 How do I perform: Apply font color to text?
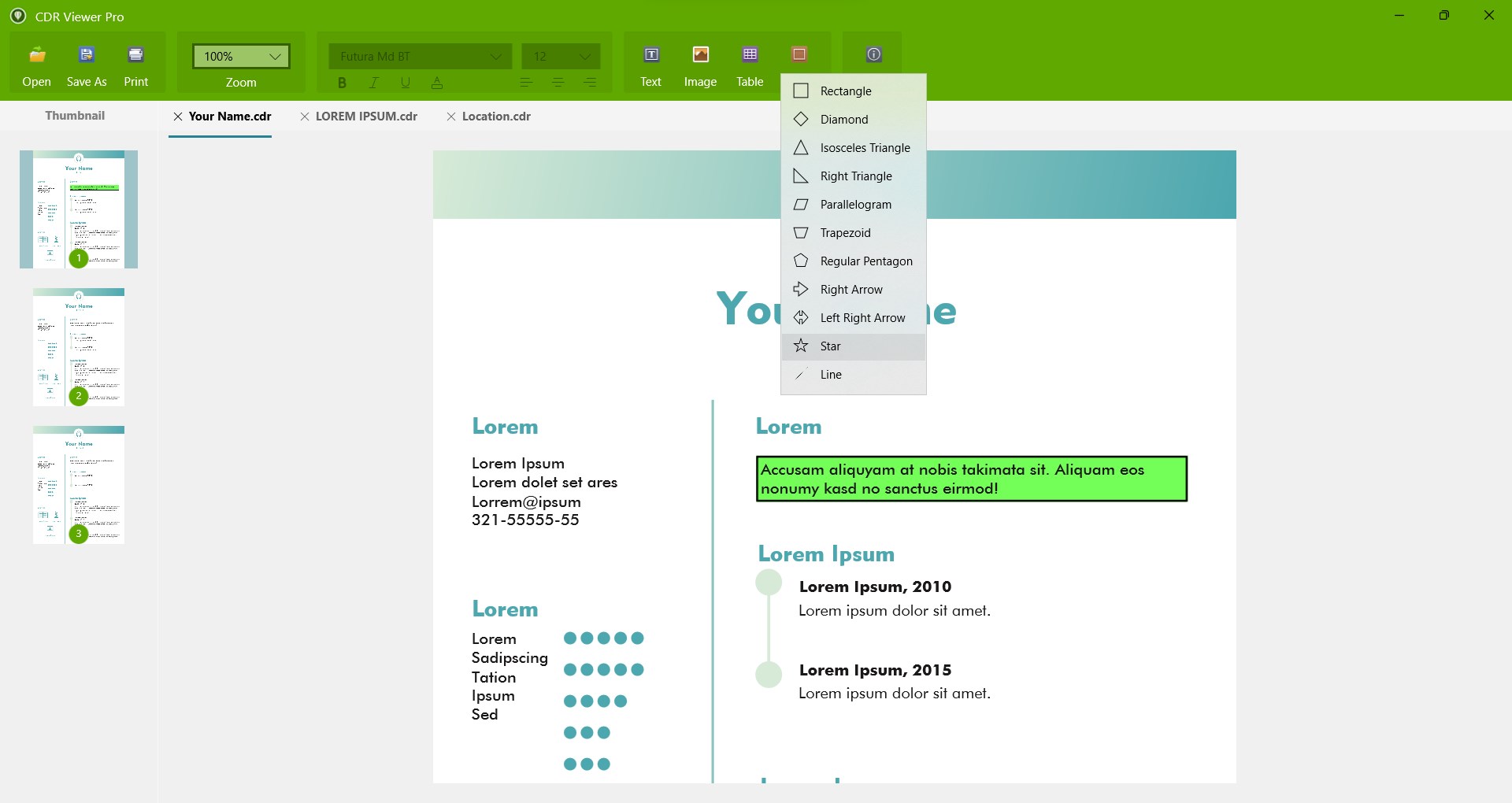[x=437, y=82]
